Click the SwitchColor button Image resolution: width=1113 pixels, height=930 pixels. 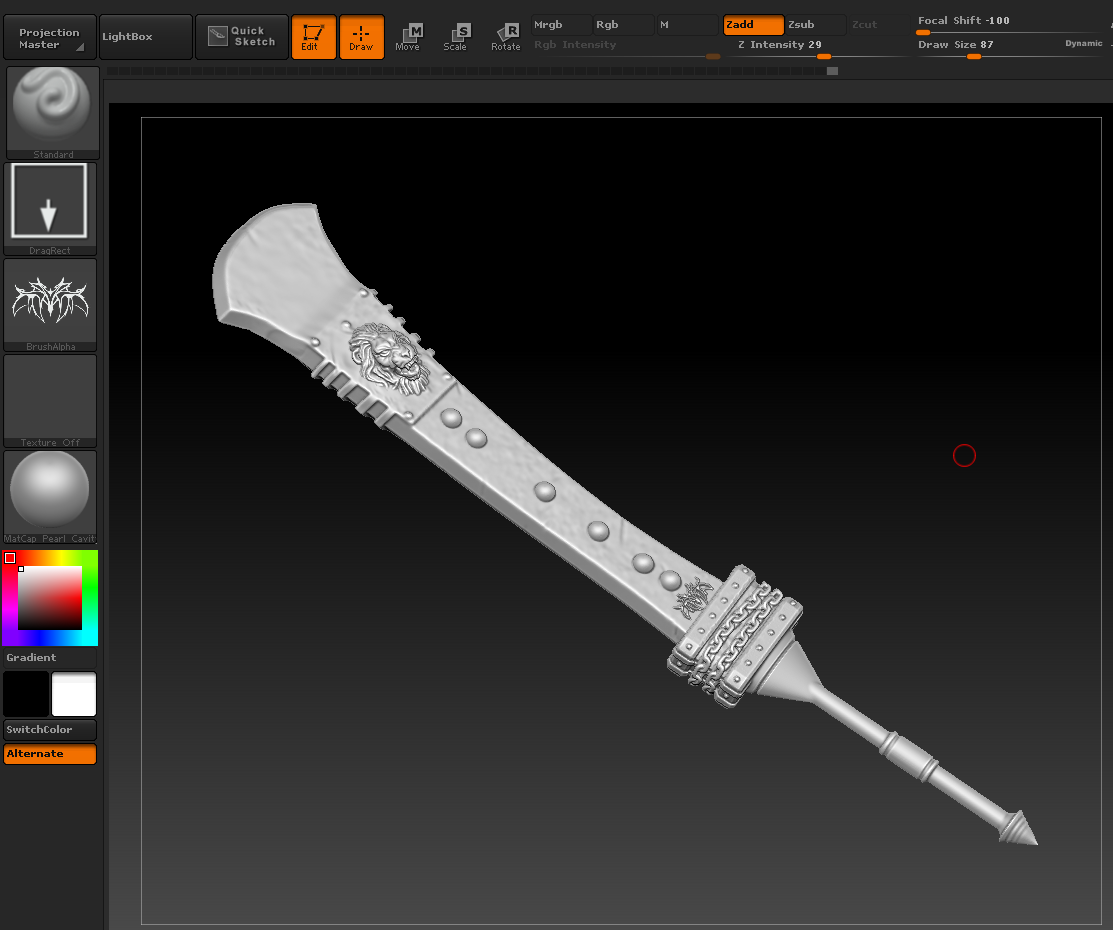tap(50, 729)
